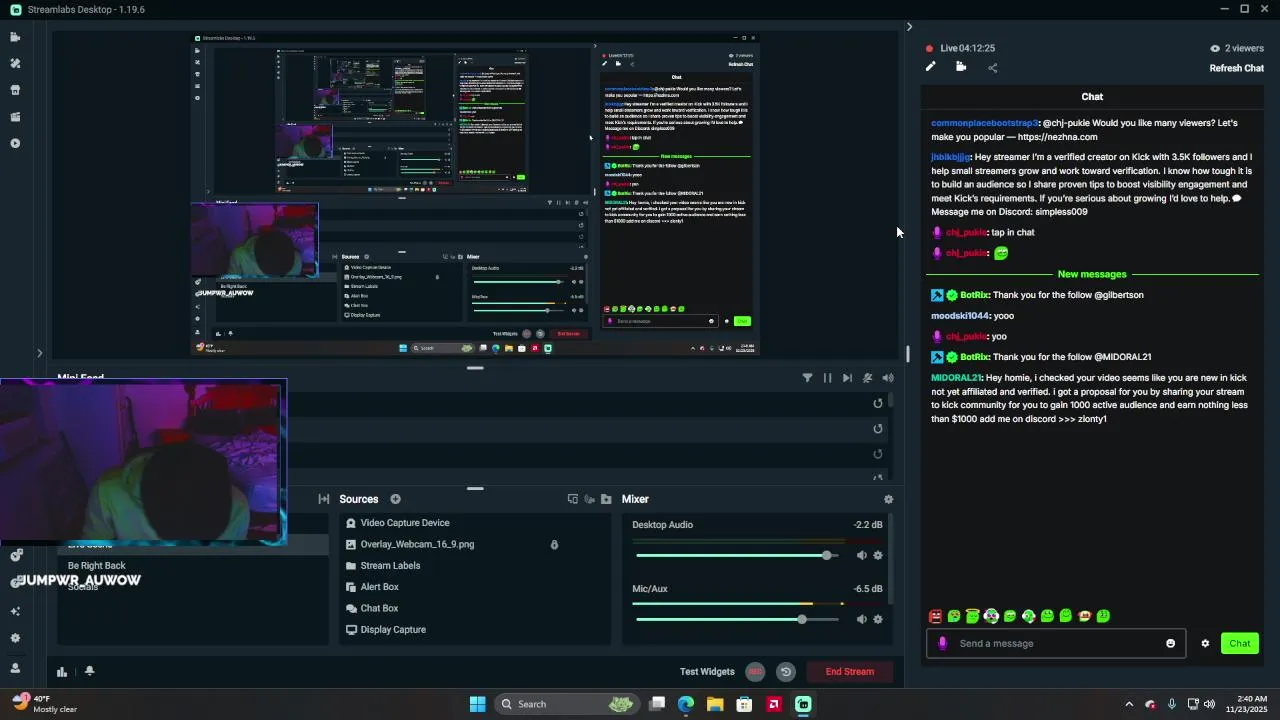Open the emoji picker in the message box
This screenshot has height=720, width=1280.
coord(1171,643)
